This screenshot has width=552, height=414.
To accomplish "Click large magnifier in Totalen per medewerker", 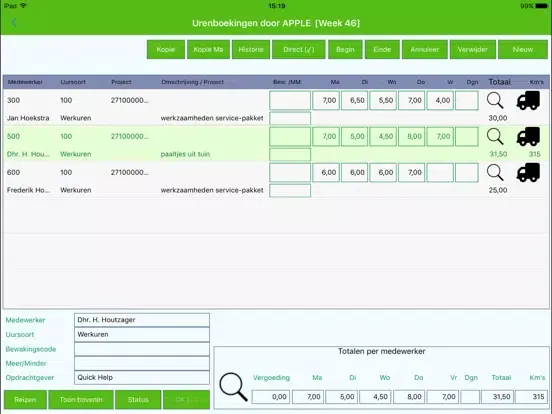I will pos(233,387).
